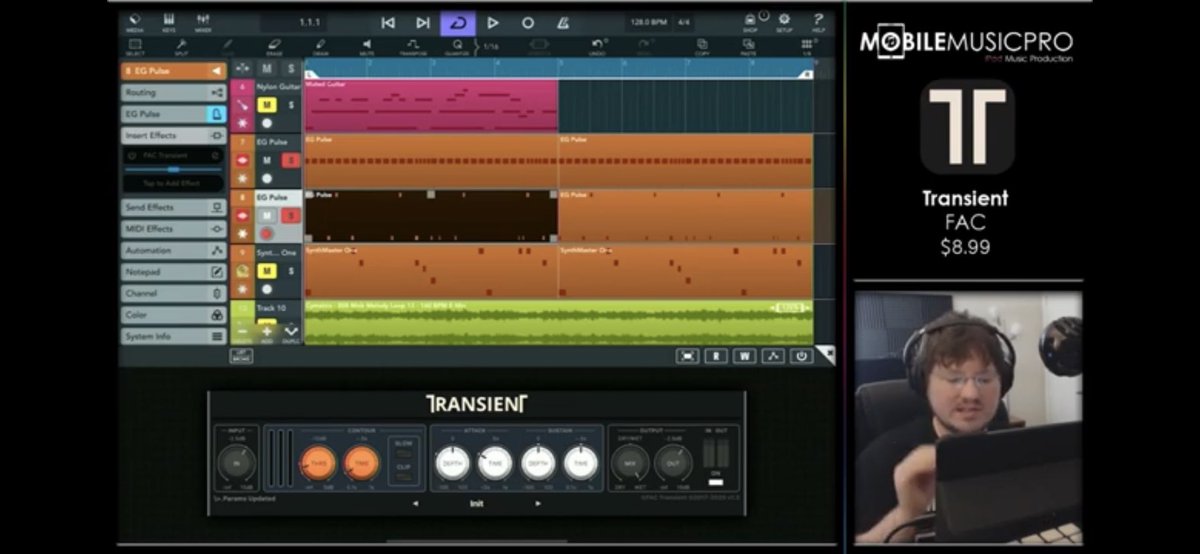
Task: Collapse inspector using EG Pulse header arrow
Action: [x=216, y=71]
